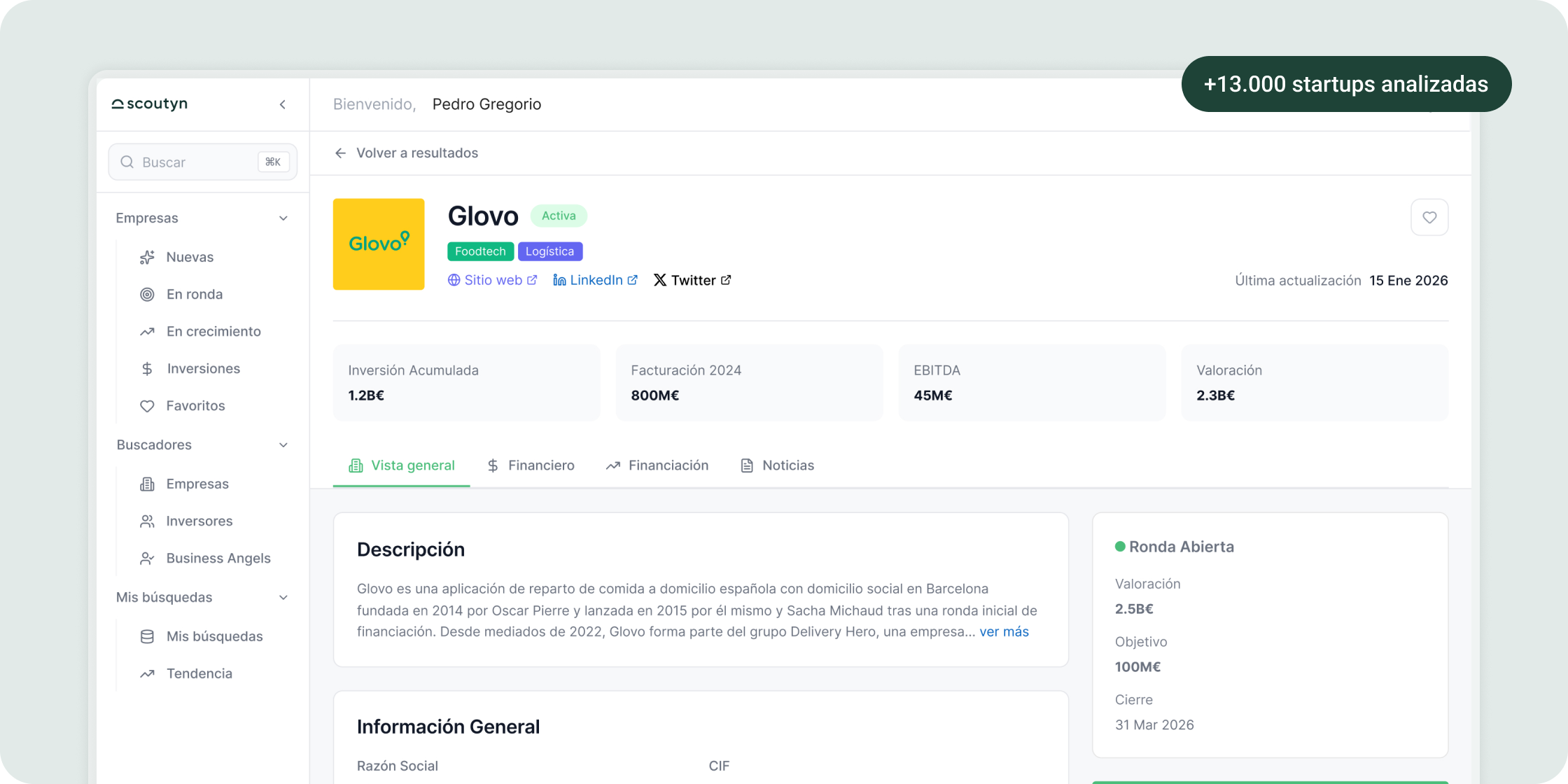The height and width of the screenshot is (784, 1568).
Task: Open Inversores search
Action: tap(186, 521)
